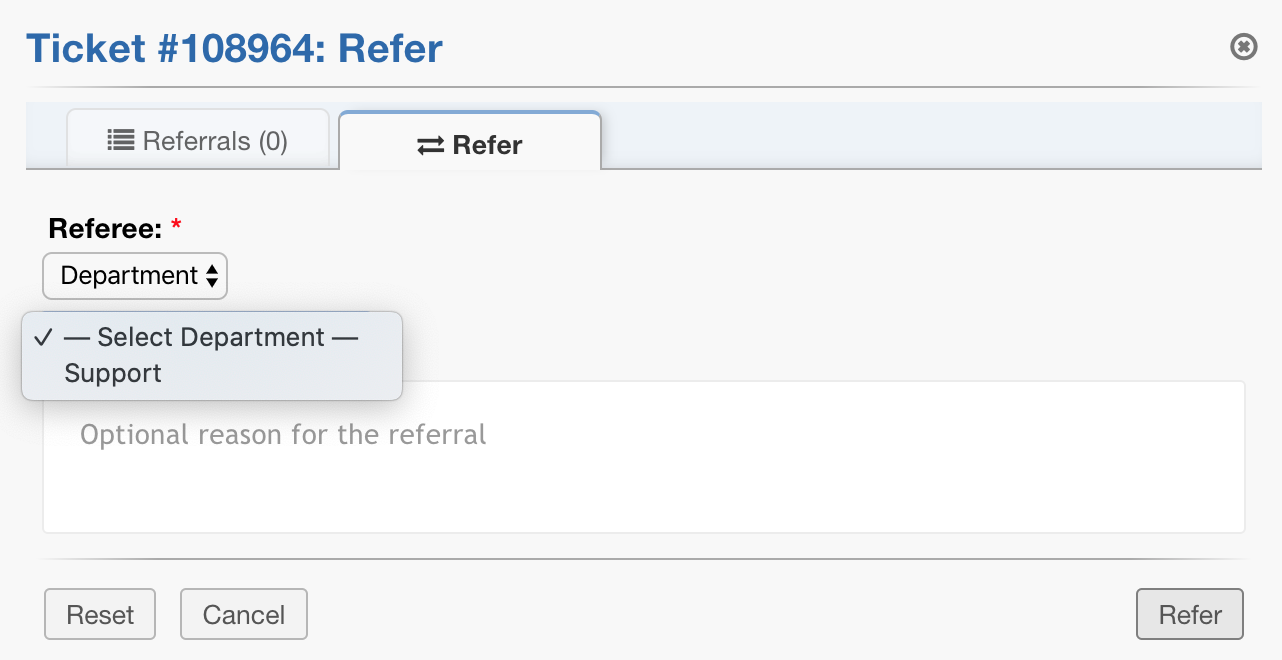This screenshot has width=1282, height=660.
Task: Click the red required asterisk
Action: point(177,228)
